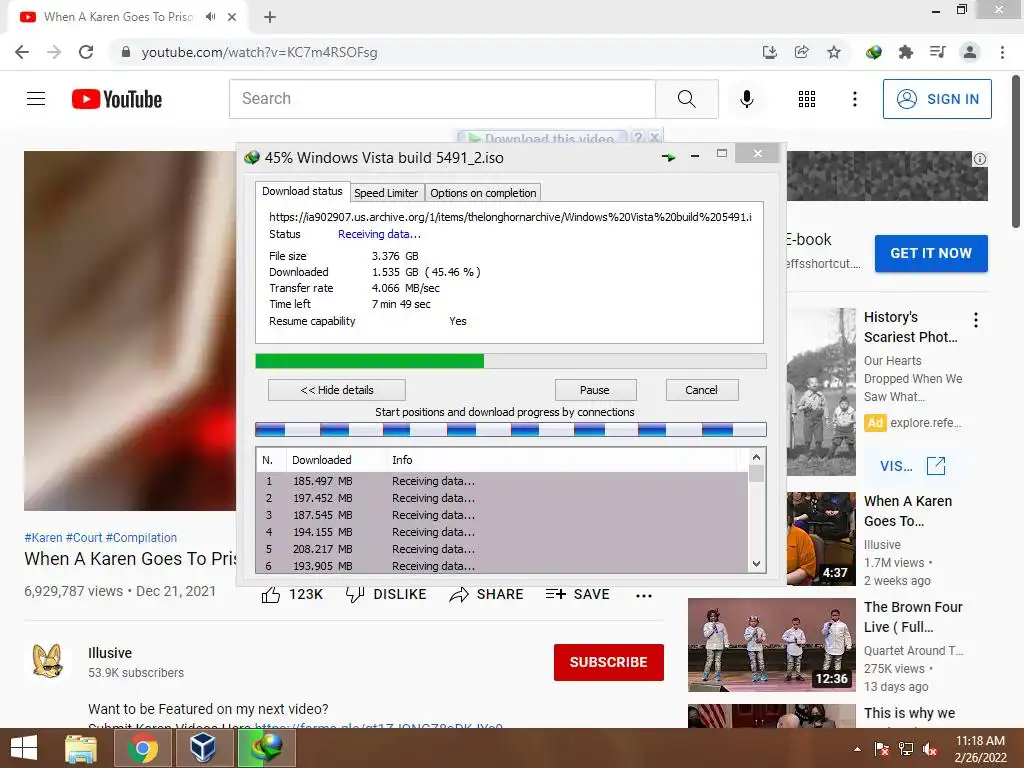Open the Chrome profile avatar

pyautogui.click(x=970, y=52)
